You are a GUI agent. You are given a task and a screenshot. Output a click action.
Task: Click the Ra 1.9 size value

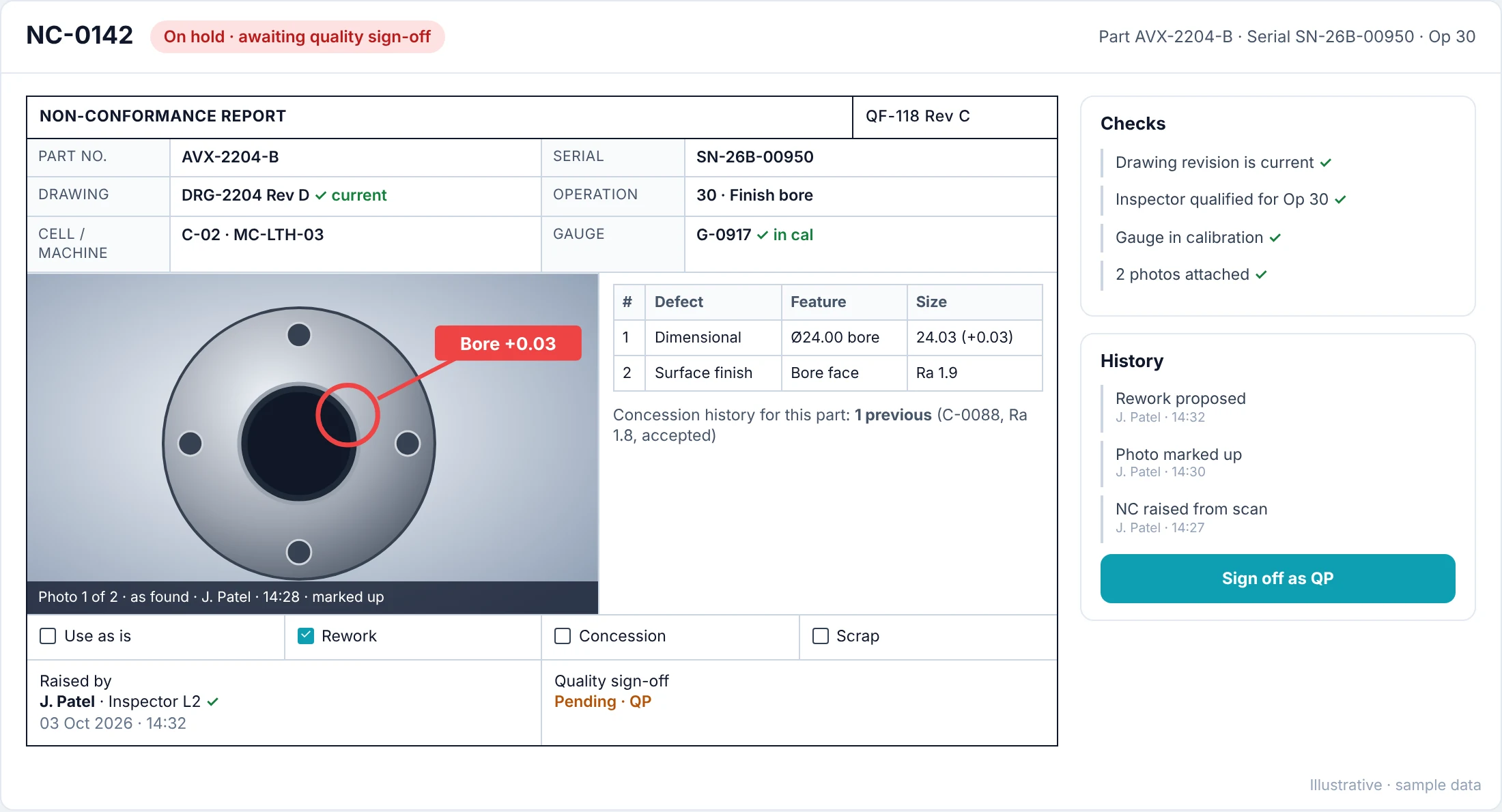[x=937, y=373]
